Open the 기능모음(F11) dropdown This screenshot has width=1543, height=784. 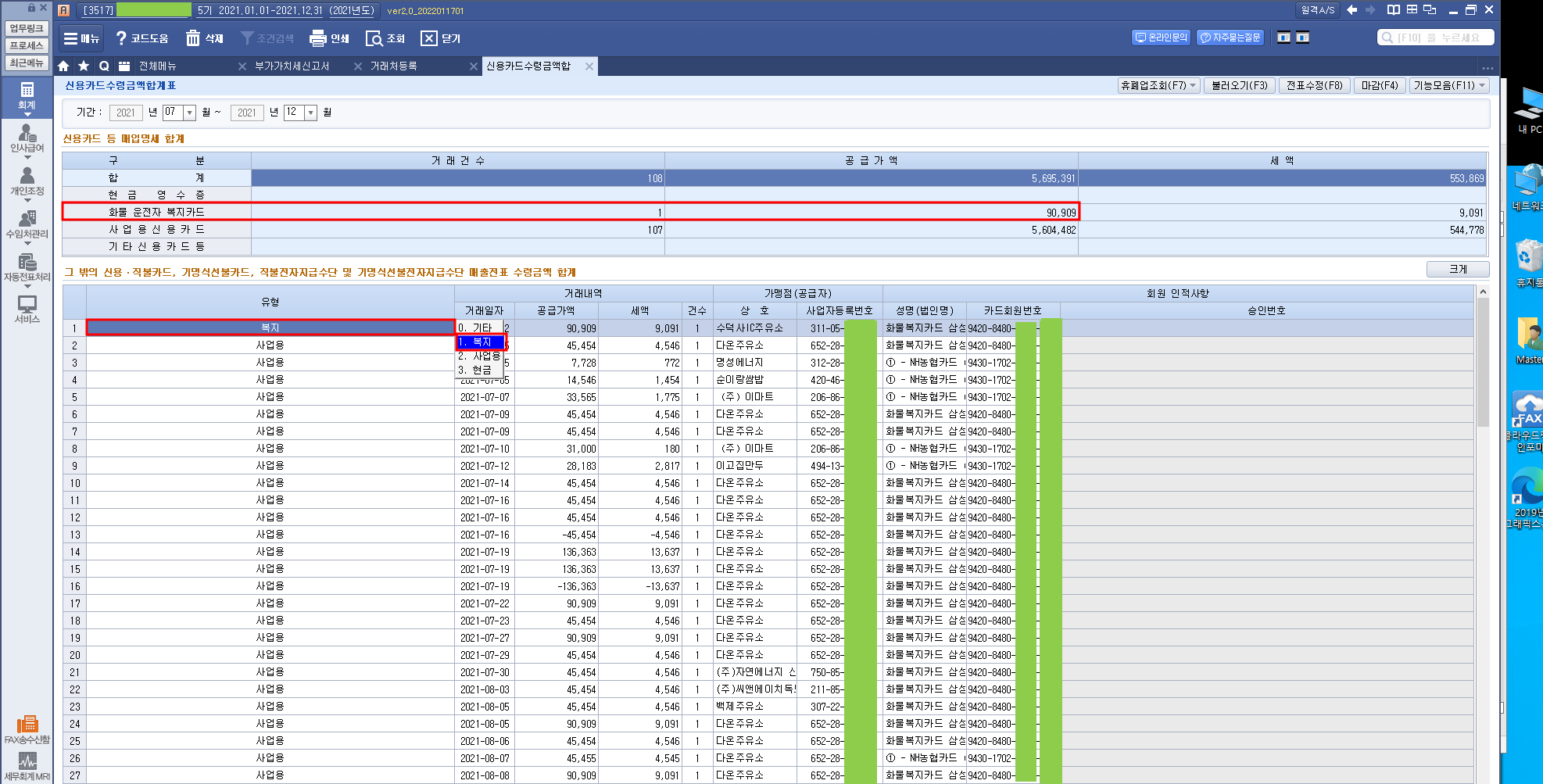pyautogui.click(x=1449, y=85)
